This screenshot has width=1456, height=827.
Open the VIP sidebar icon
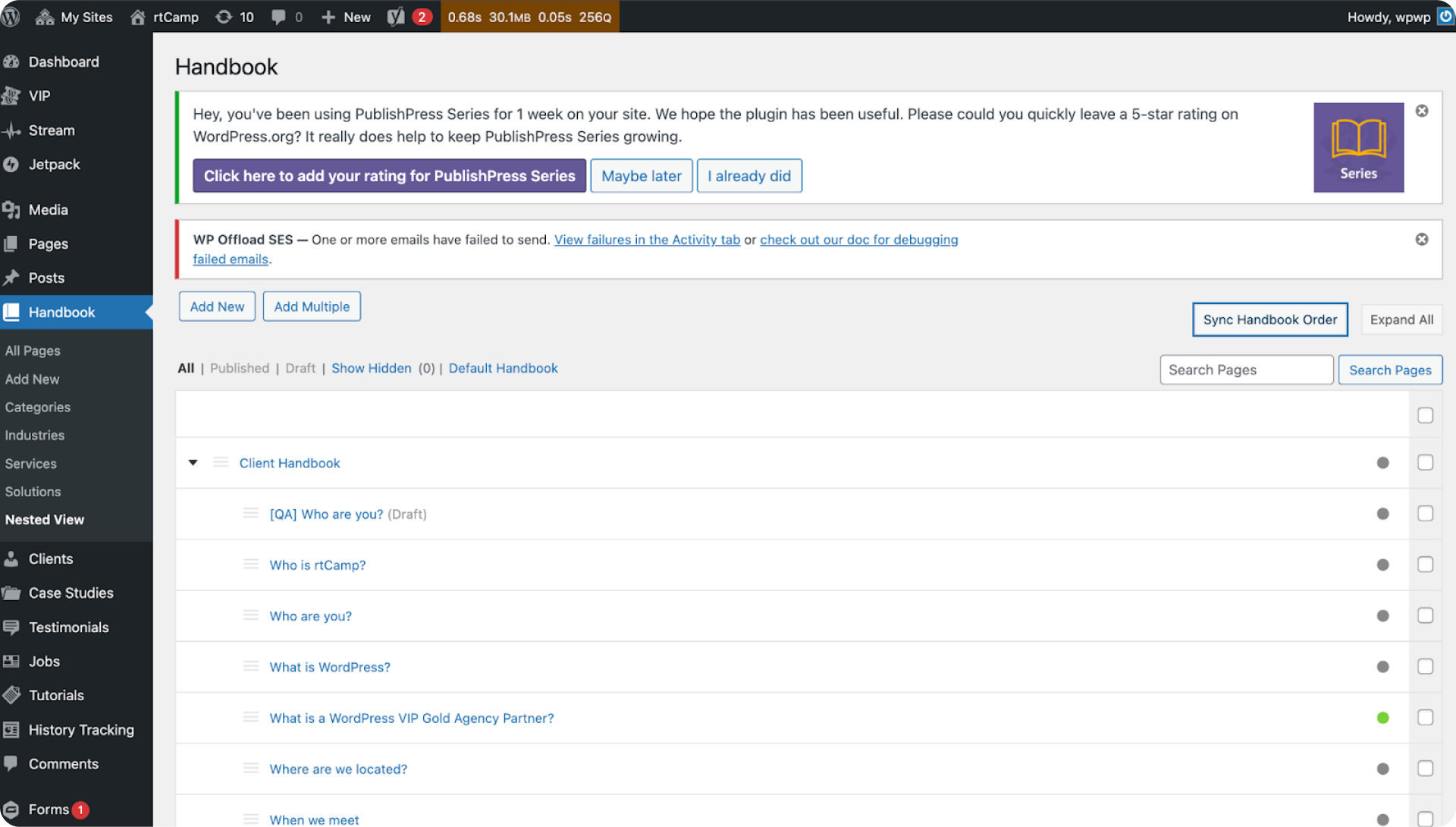click(x=11, y=96)
